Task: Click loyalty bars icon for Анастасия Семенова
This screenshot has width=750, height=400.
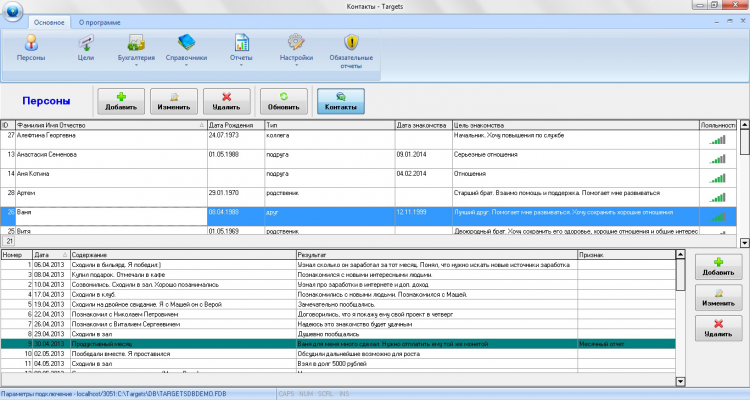Action: coord(717,159)
